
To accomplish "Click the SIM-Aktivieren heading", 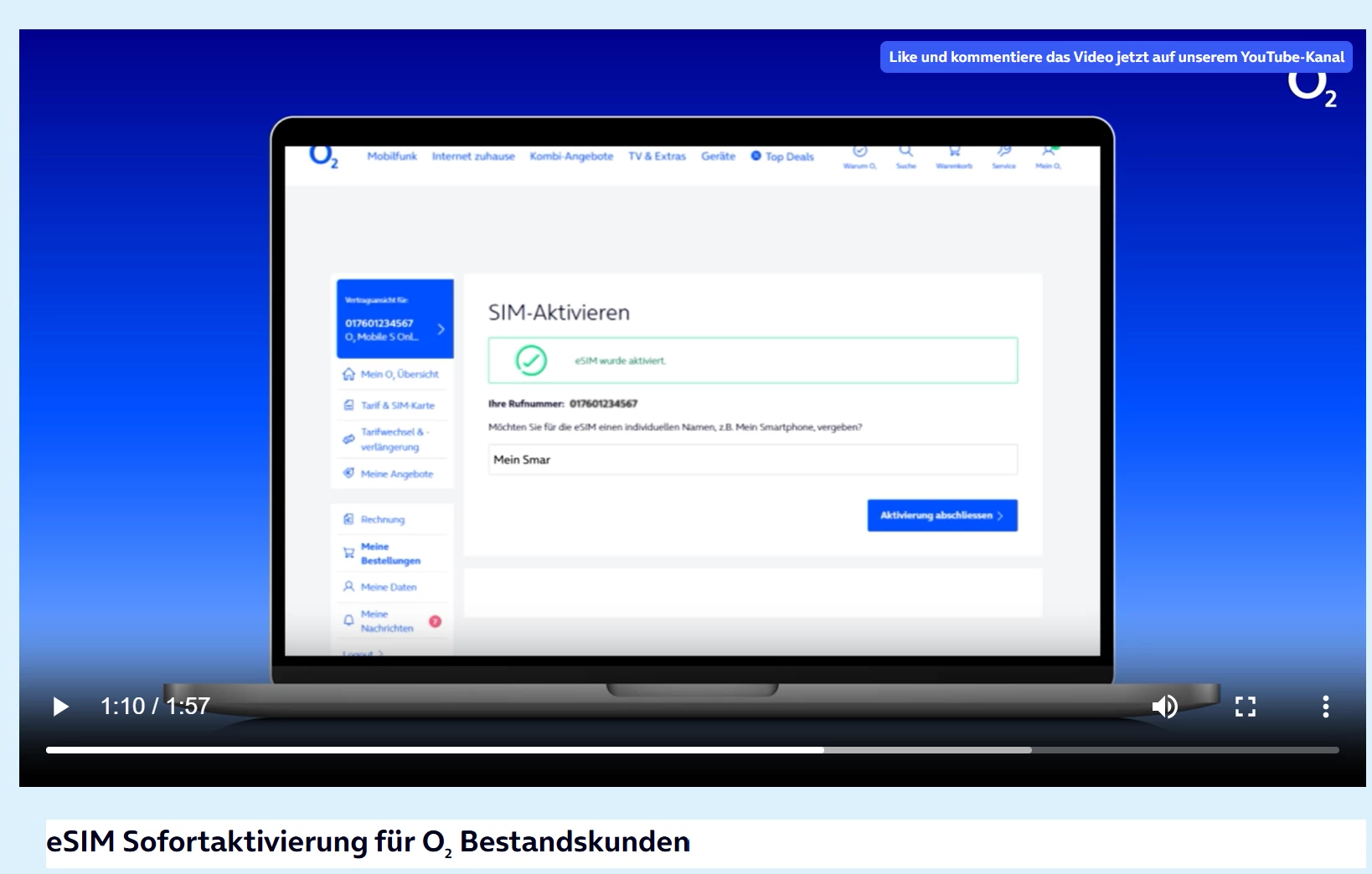I will pyautogui.click(x=559, y=312).
